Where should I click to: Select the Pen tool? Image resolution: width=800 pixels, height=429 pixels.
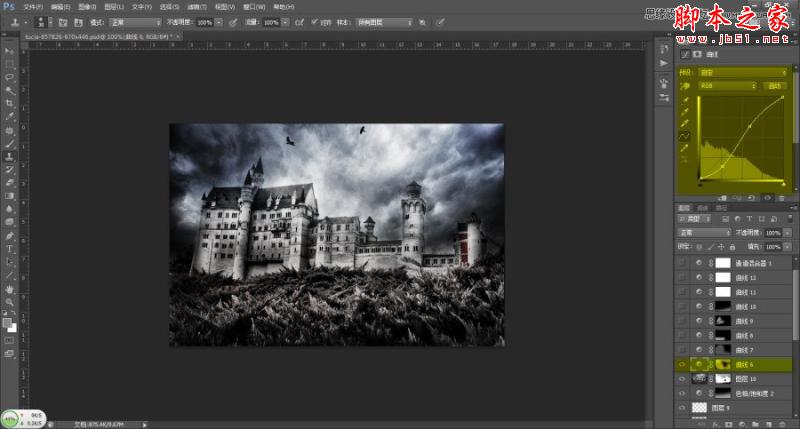pos(9,236)
